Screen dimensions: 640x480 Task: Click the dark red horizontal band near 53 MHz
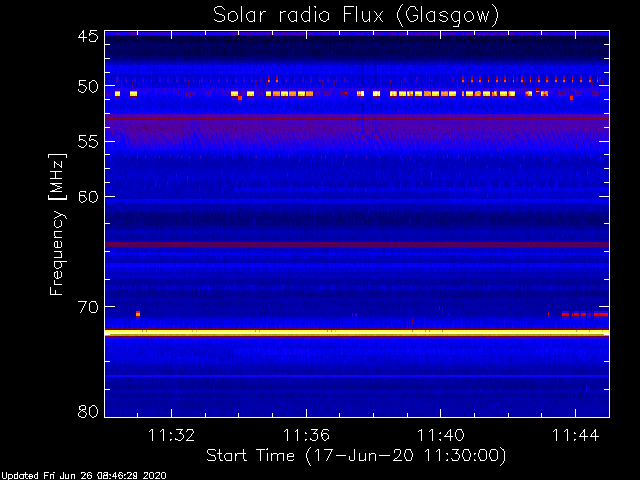357,118
